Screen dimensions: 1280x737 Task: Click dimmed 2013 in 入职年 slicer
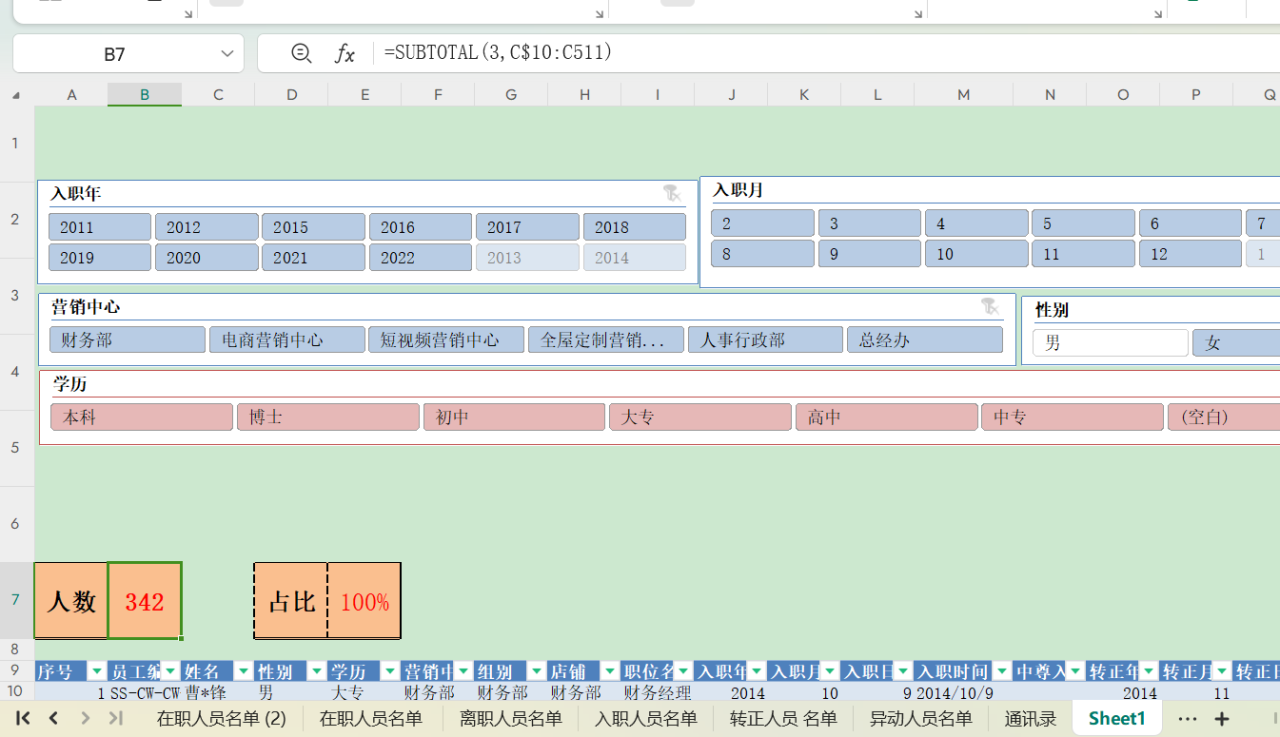pyautogui.click(x=527, y=257)
